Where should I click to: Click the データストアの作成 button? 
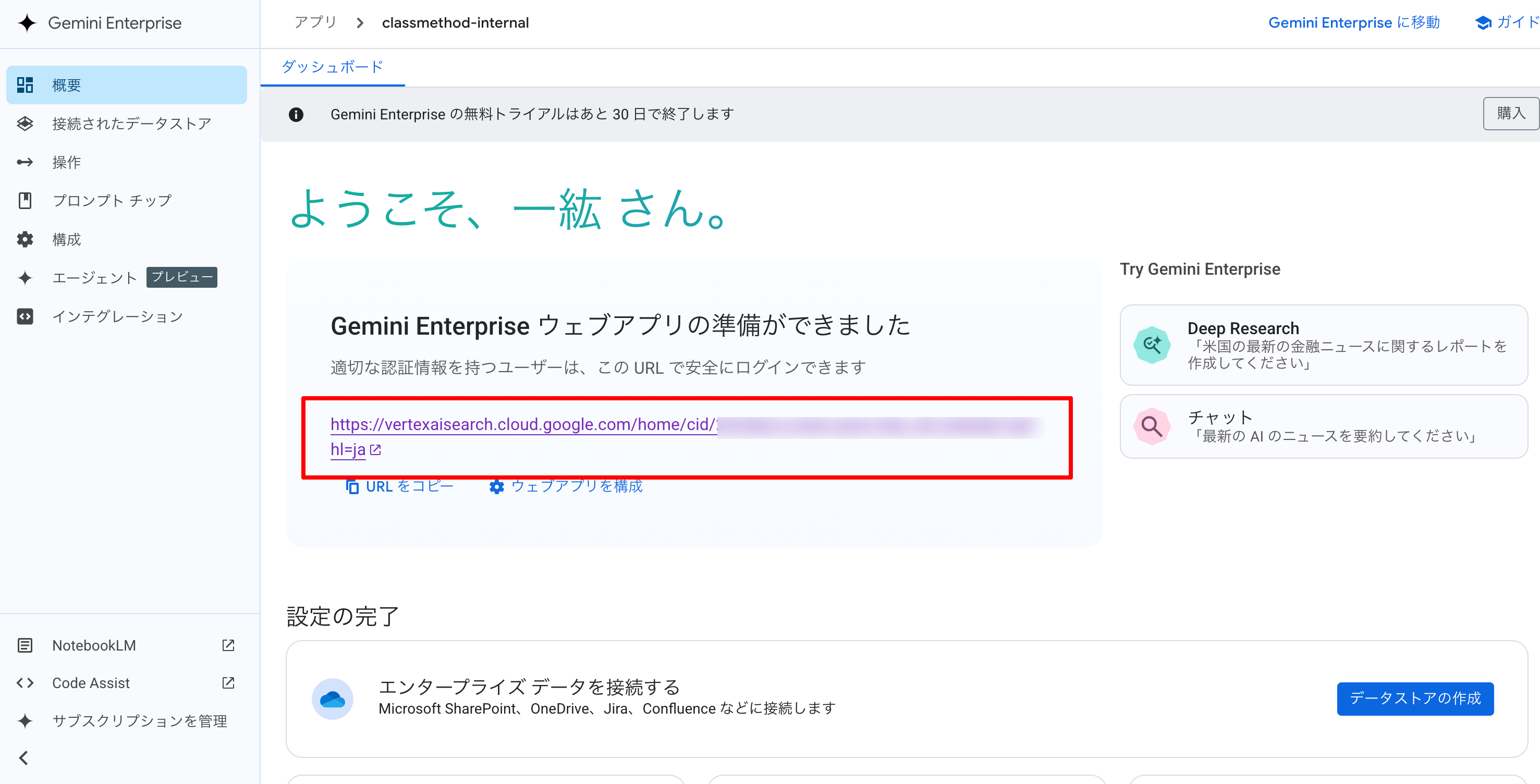pos(1414,699)
